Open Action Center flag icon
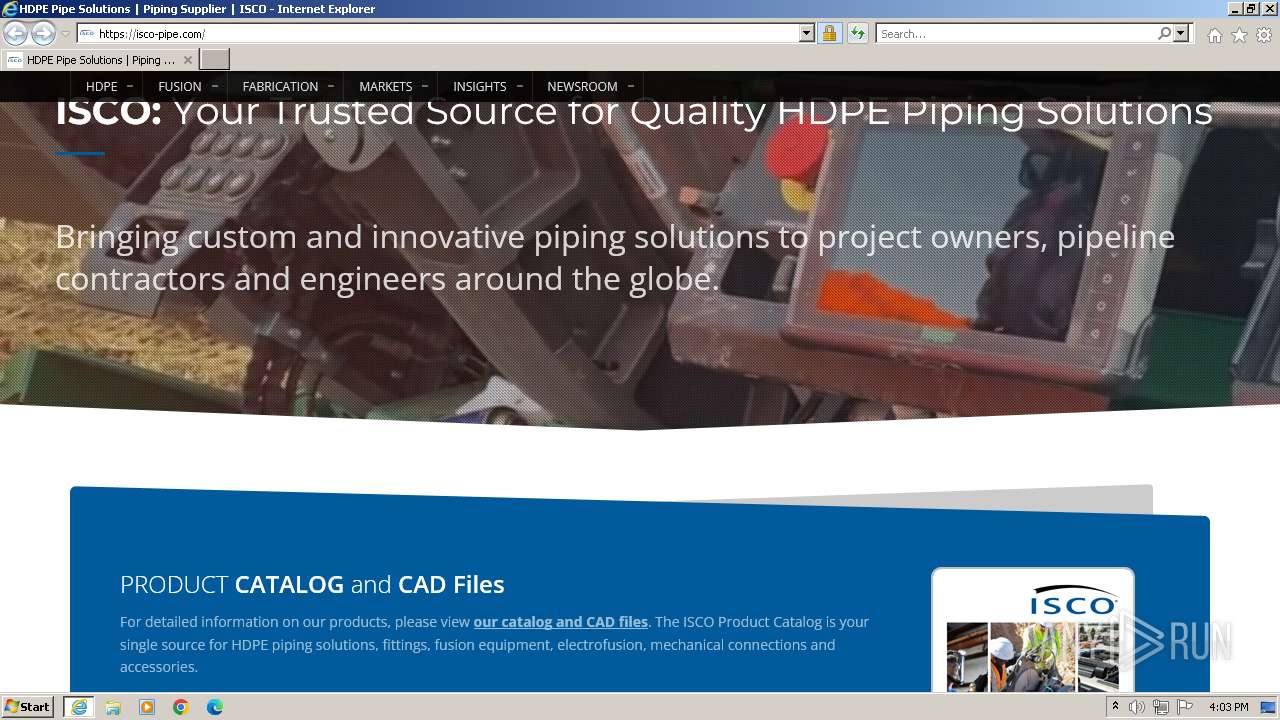Viewport: 1280px width, 720px height. point(1185,707)
